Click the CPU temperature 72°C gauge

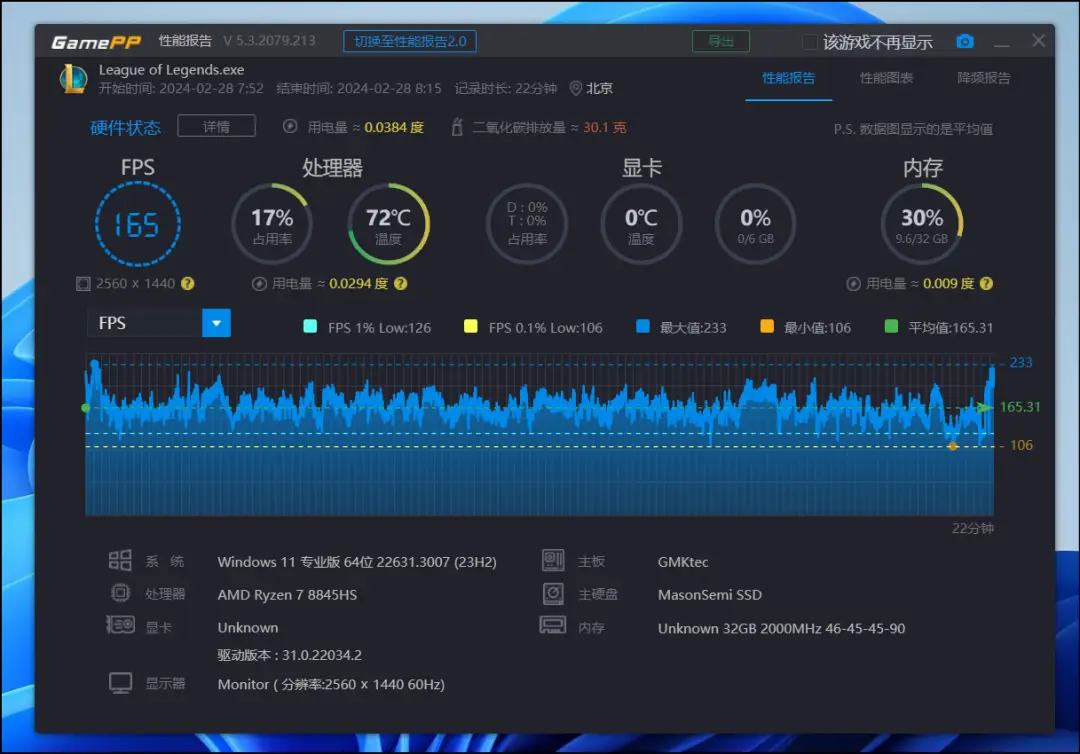coord(388,224)
